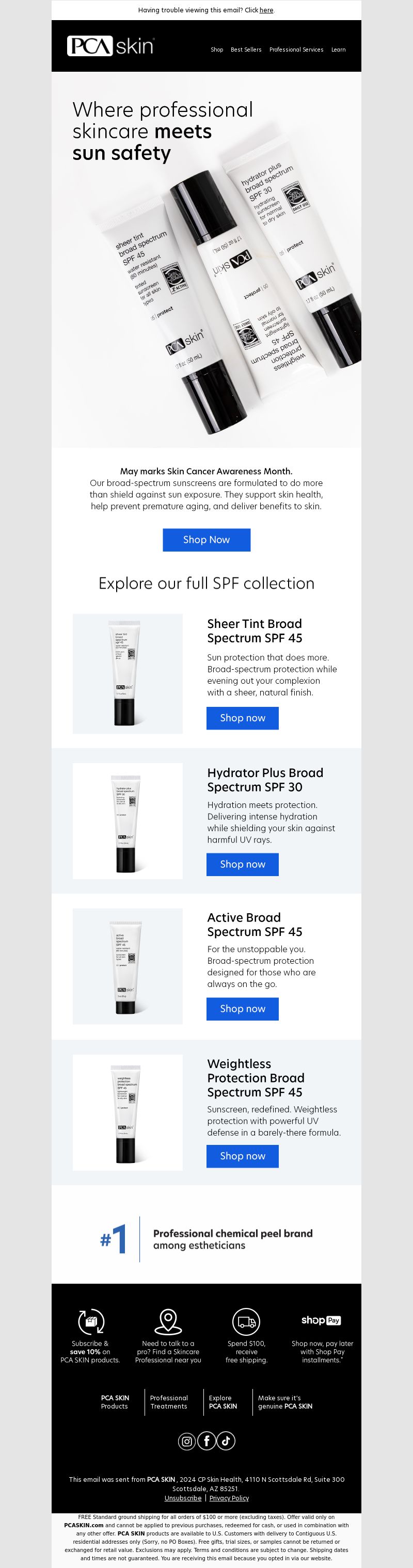
Task: Open the Learn navigation item
Action: [338, 50]
